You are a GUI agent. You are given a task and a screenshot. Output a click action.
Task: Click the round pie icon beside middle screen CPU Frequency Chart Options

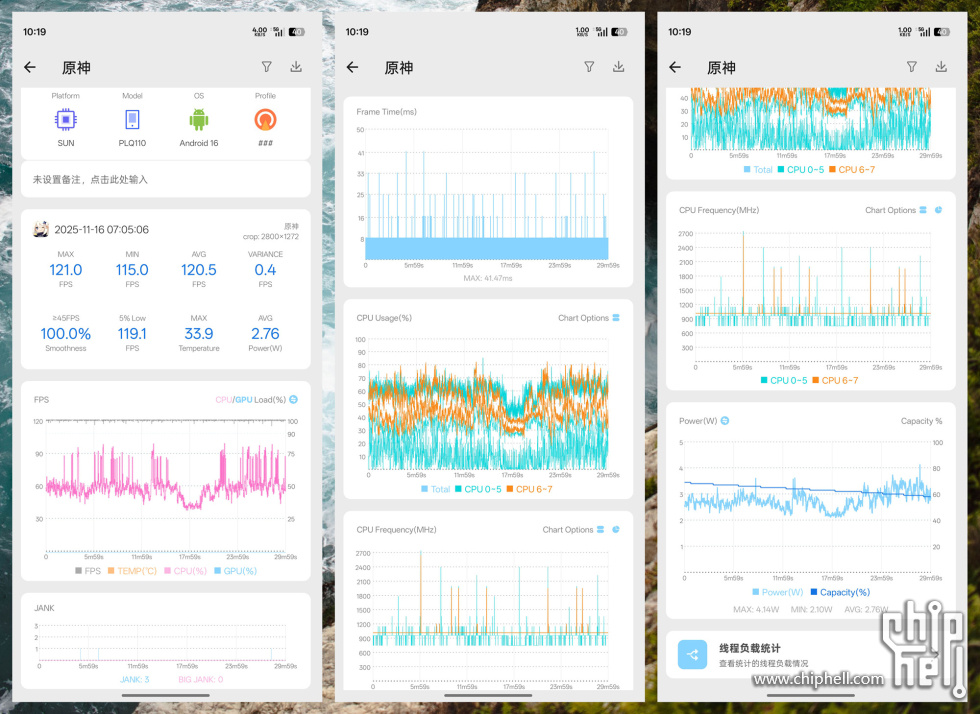click(616, 530)
